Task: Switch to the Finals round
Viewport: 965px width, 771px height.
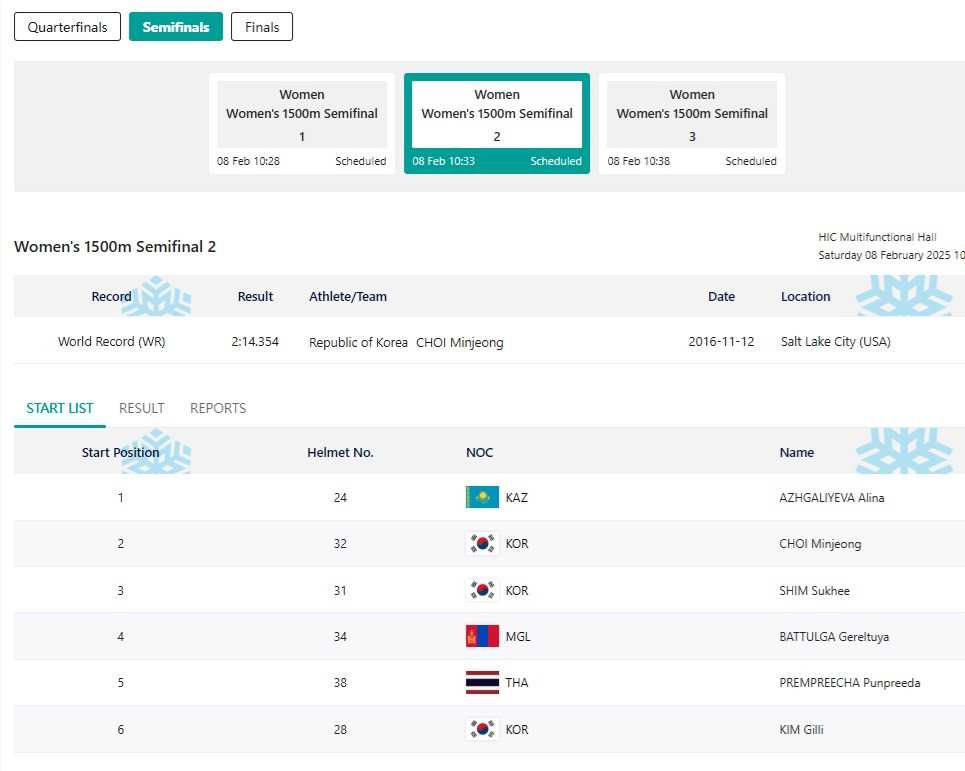Action: tap(262, 27)
